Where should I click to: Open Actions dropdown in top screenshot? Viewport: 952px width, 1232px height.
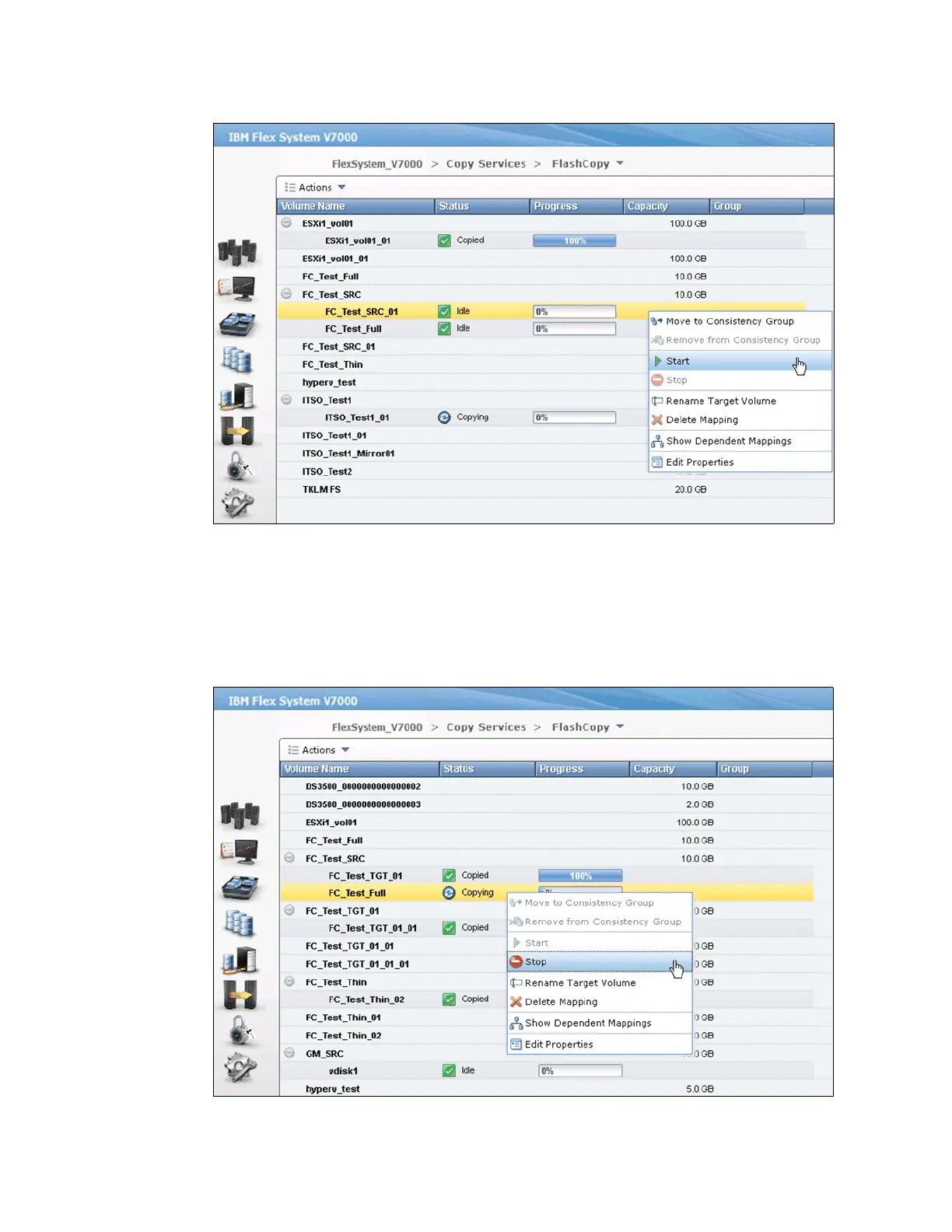point(315,187)
